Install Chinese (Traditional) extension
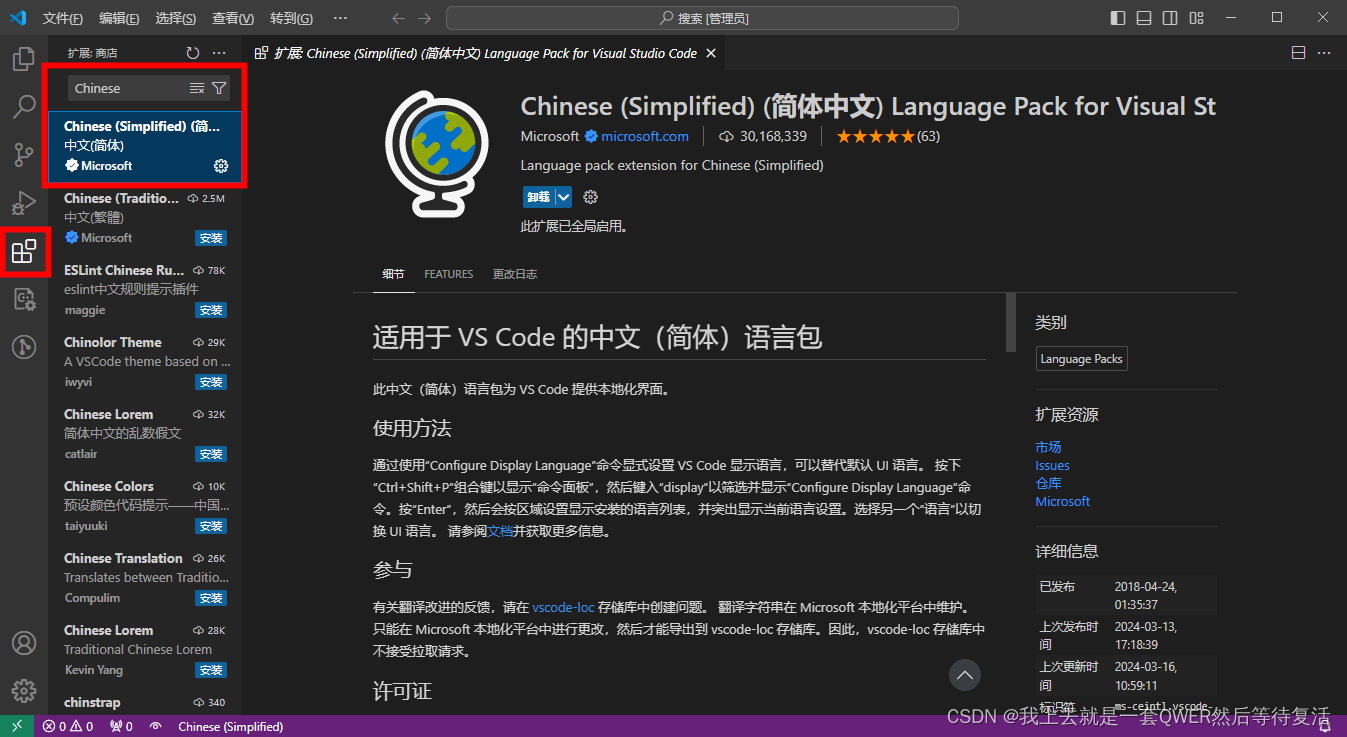This screenshot has height=737, width=1347. point(211,238)
